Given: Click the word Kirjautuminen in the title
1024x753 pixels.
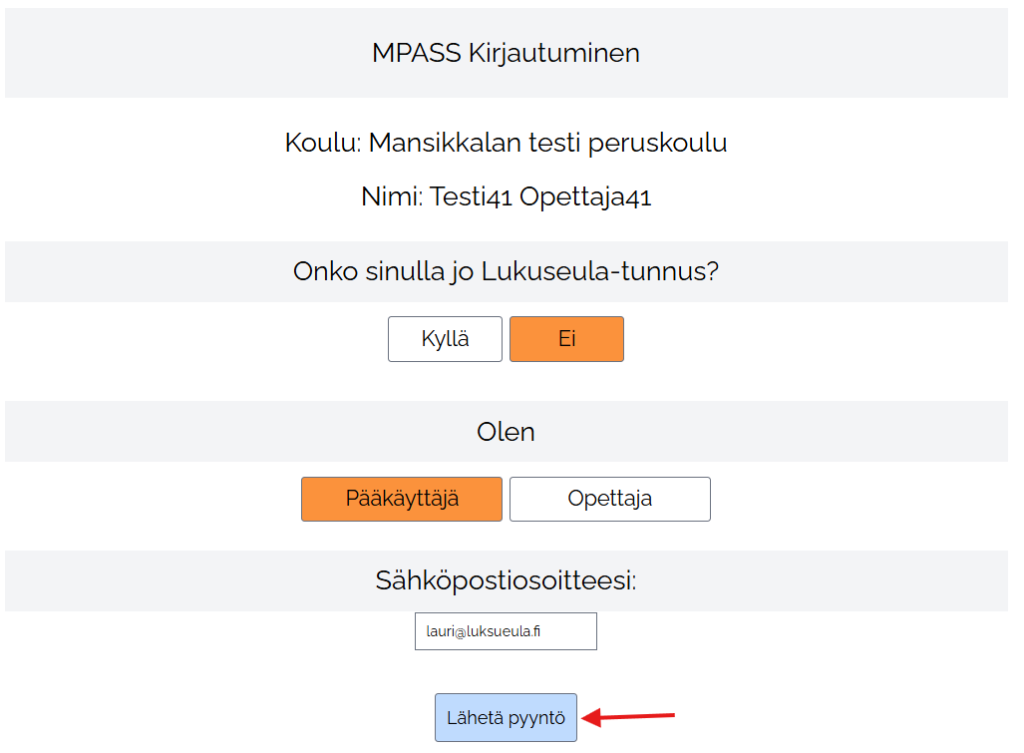Looking at the screenshot, I should click(553, 53).
